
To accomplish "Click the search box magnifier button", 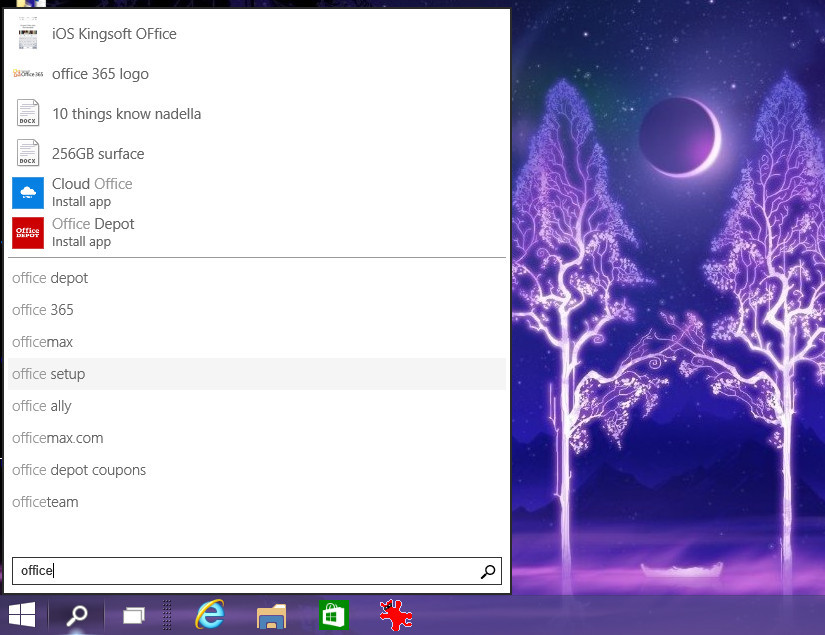I will [x=487, y=571].
